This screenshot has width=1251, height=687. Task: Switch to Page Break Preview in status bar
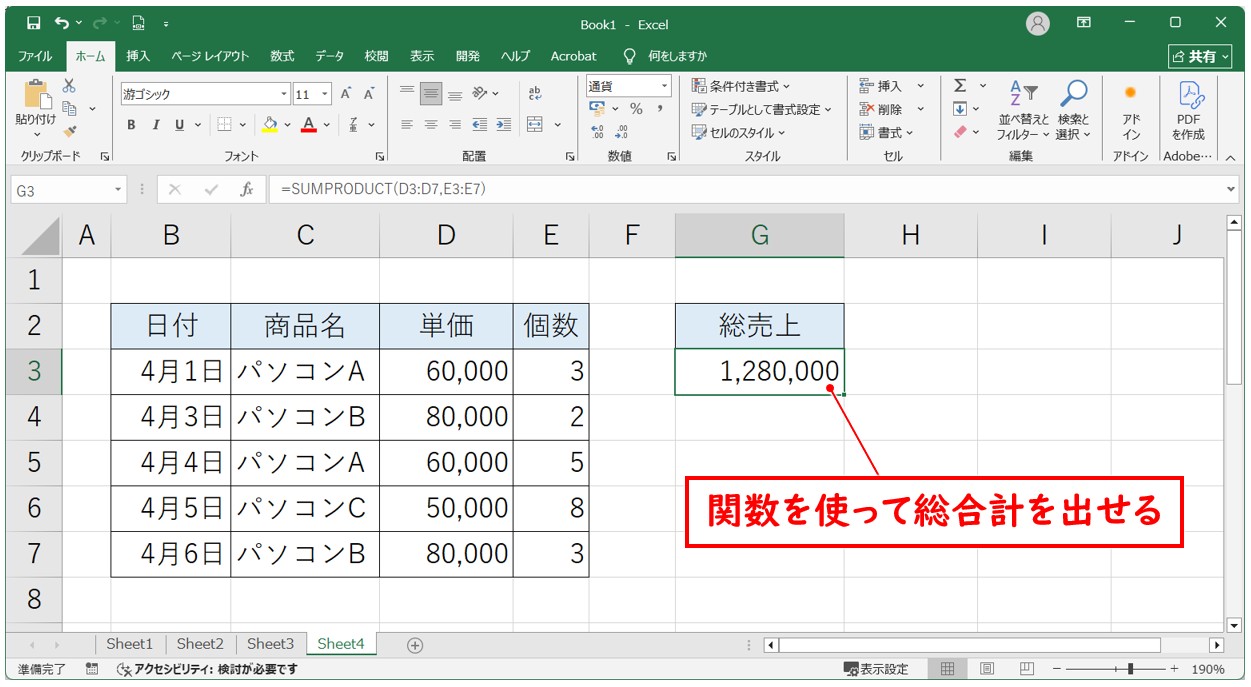1027,669
